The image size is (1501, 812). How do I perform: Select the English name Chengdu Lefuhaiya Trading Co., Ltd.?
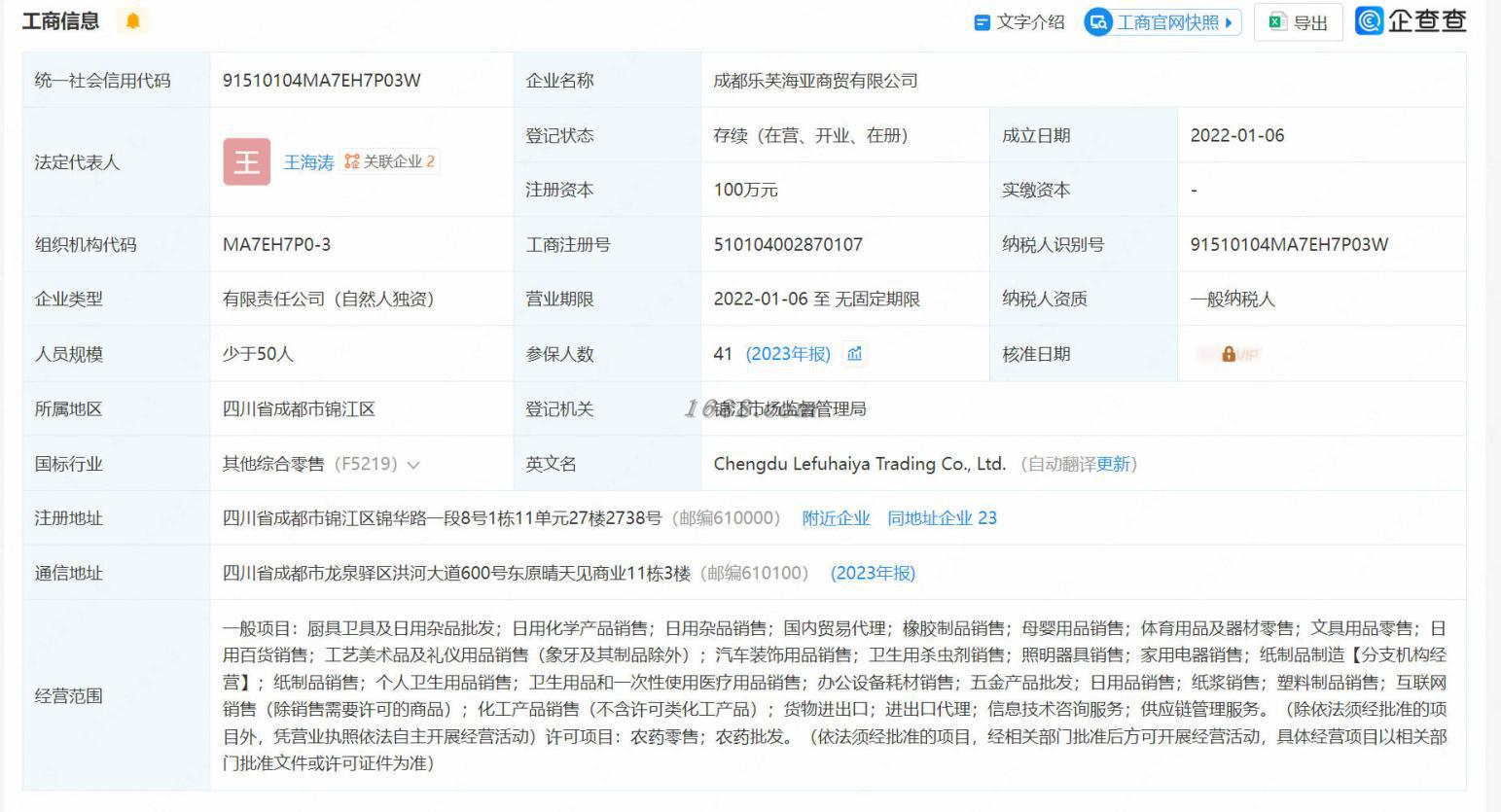[860, 464]
